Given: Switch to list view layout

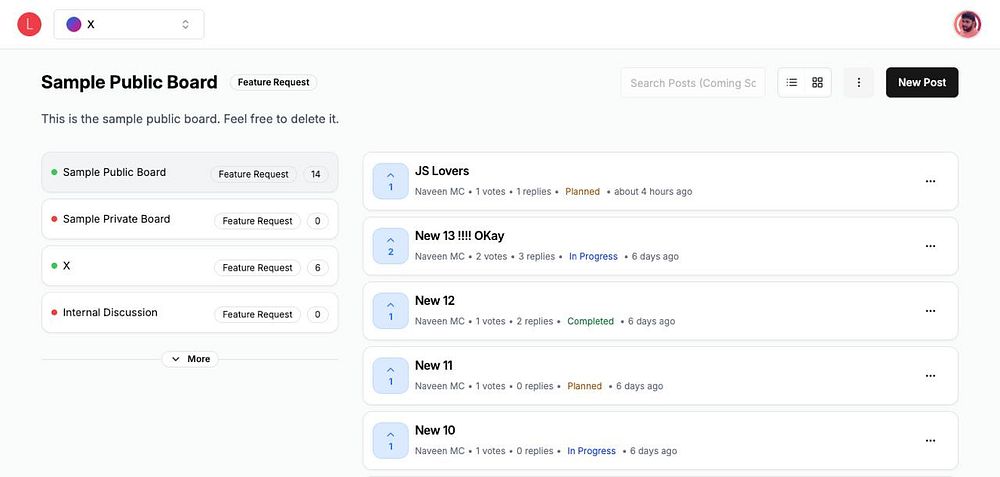Looking at the screenshot, I should coord(791,82).
